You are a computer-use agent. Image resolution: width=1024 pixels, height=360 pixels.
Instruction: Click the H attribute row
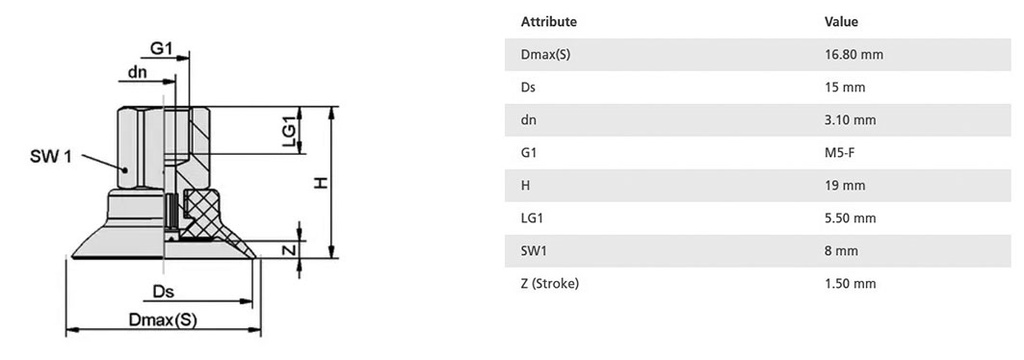click(x=758, y=186)
